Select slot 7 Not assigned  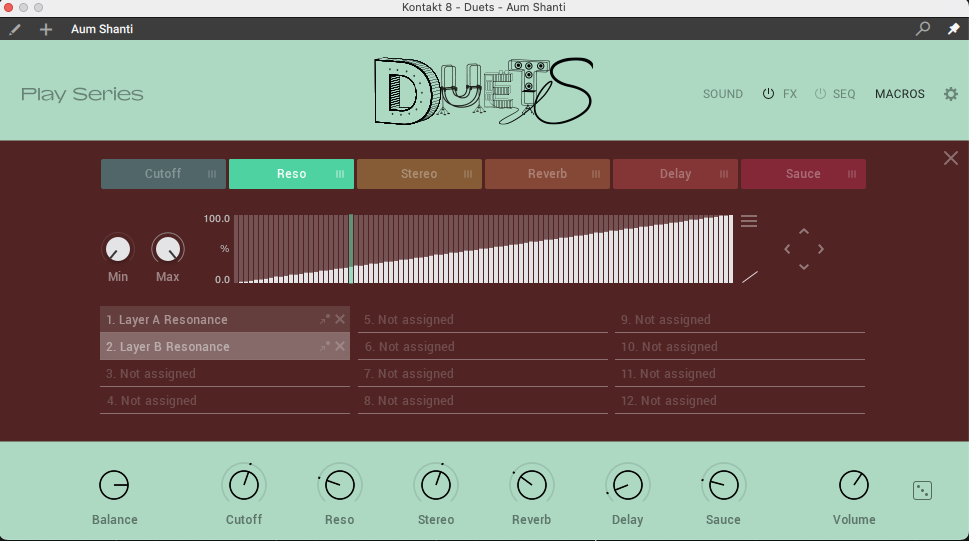click(x=483, y=374)
